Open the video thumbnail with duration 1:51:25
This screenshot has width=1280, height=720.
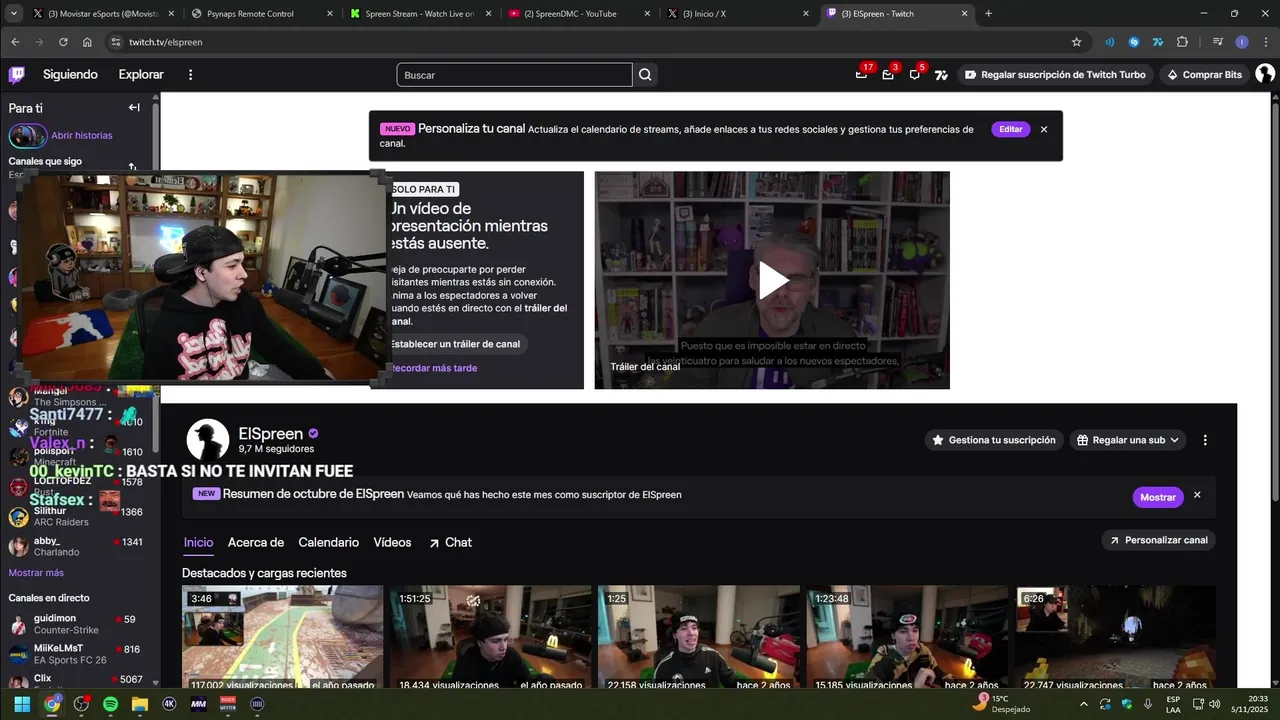(490, 637)
